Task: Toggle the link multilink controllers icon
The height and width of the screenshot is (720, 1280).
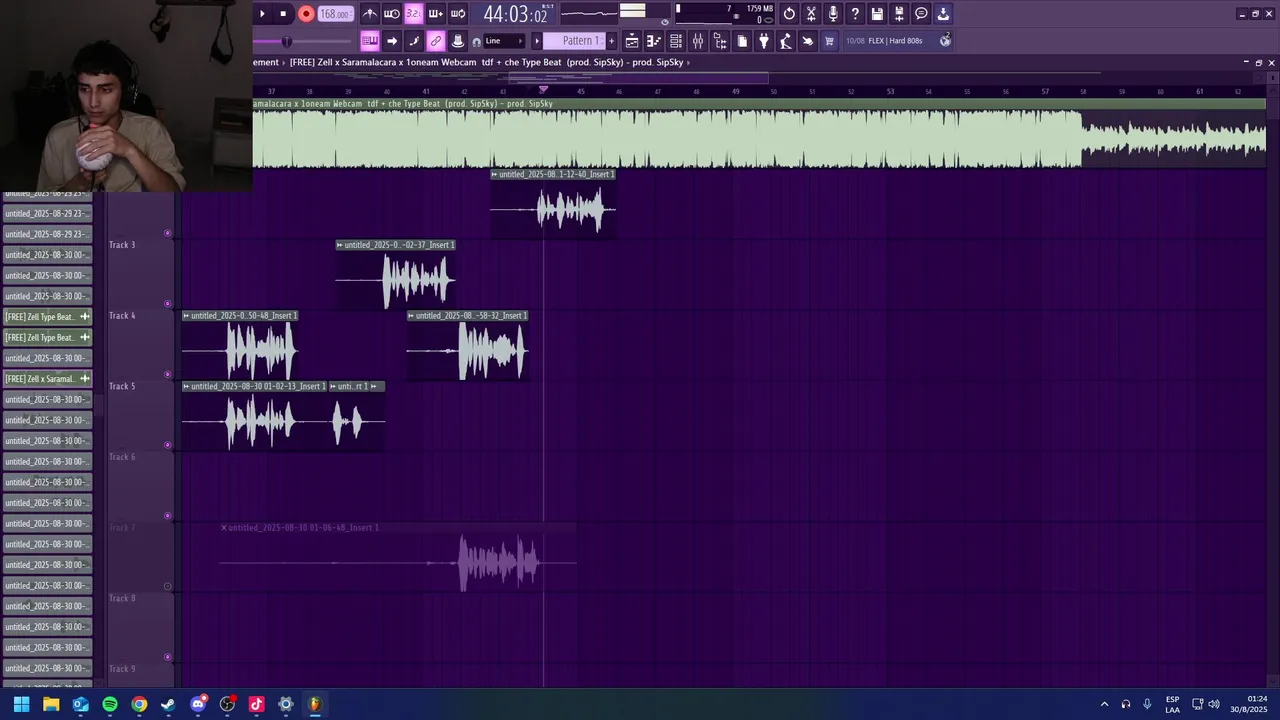Action: 436,41
